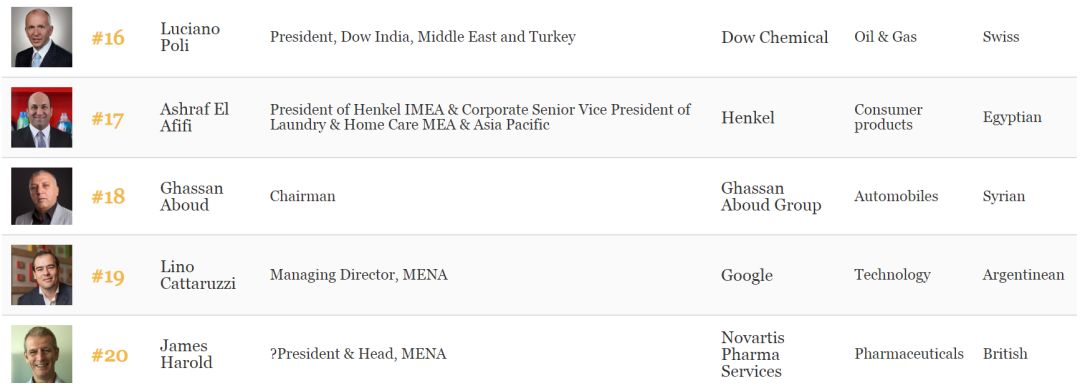
Task: Open James Harold's portrait thumbnail
Action: point(41,354)
